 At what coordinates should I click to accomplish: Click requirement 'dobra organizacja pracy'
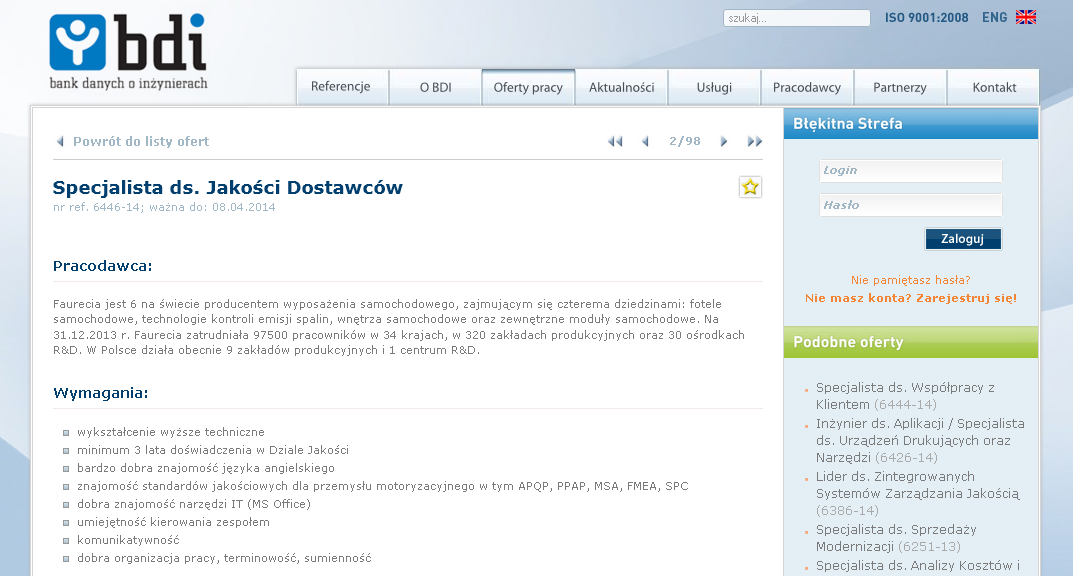pyautogui.click(x=224, y=558)
